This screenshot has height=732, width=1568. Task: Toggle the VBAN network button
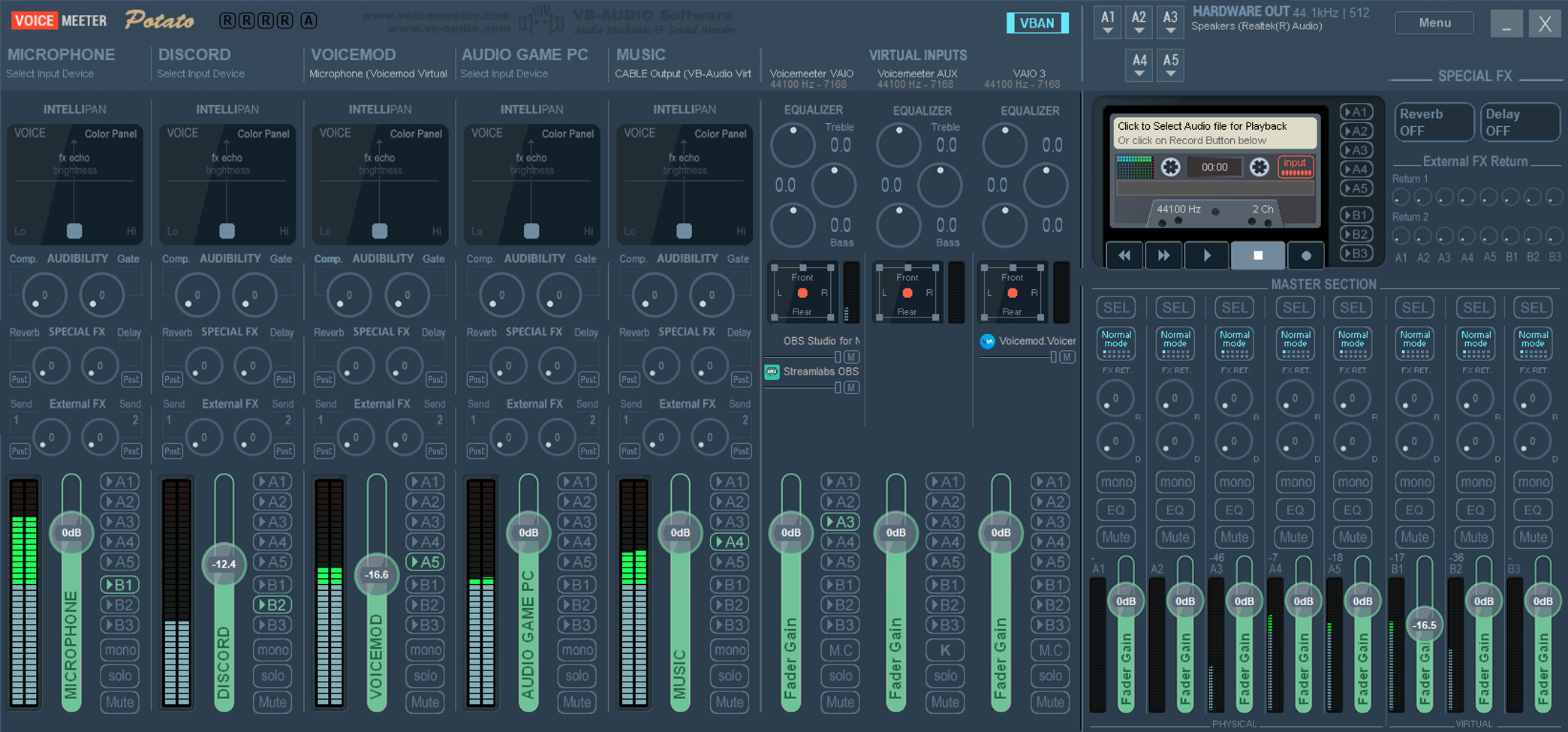pyautogui.click(x=1037, y=23)
